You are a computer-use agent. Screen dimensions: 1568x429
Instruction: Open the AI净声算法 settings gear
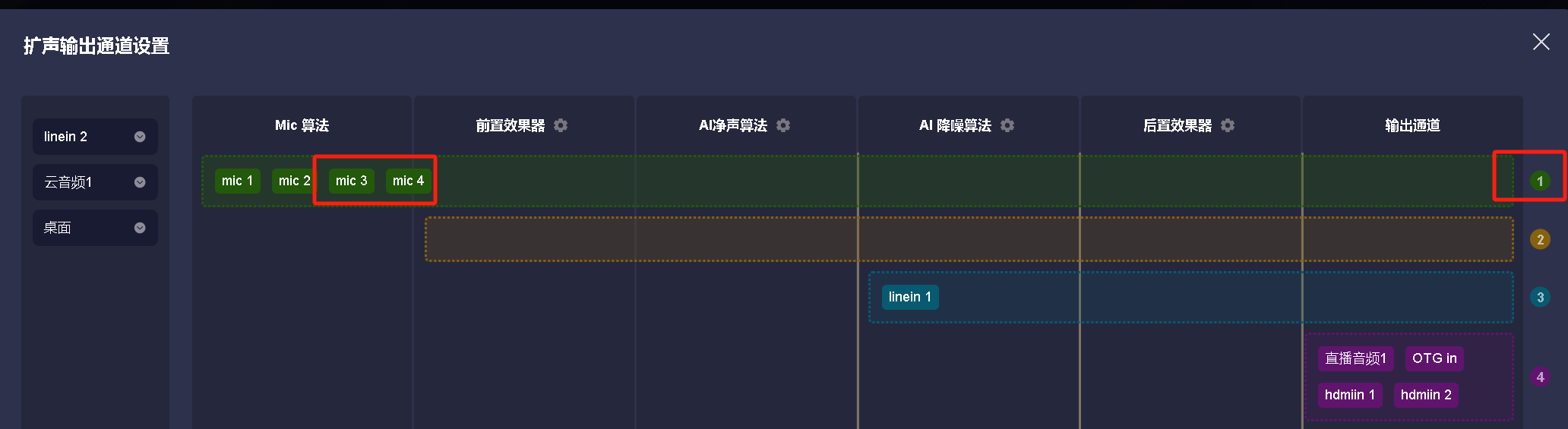click(x=783, y=125)
